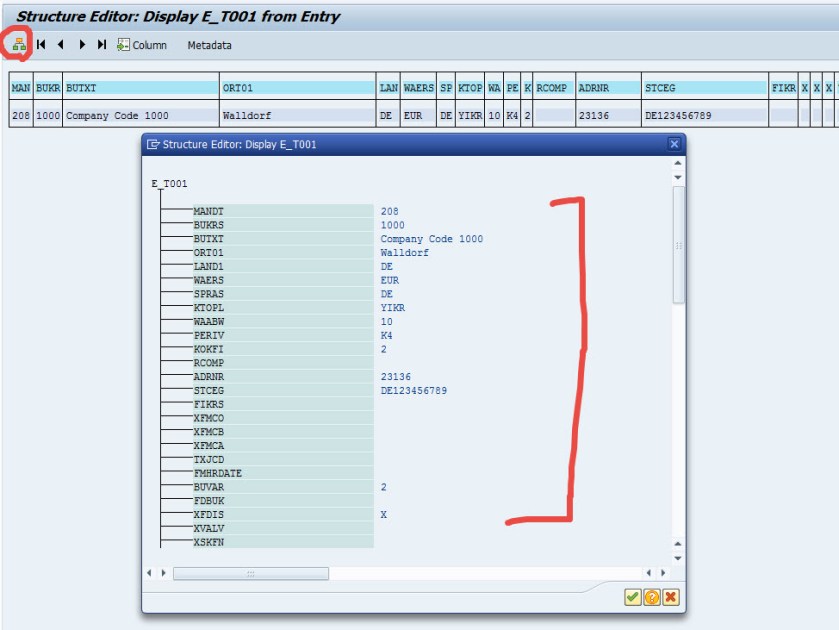
Task: Select the SPRAS field in the tree
Action: click(x=283, y=294)
